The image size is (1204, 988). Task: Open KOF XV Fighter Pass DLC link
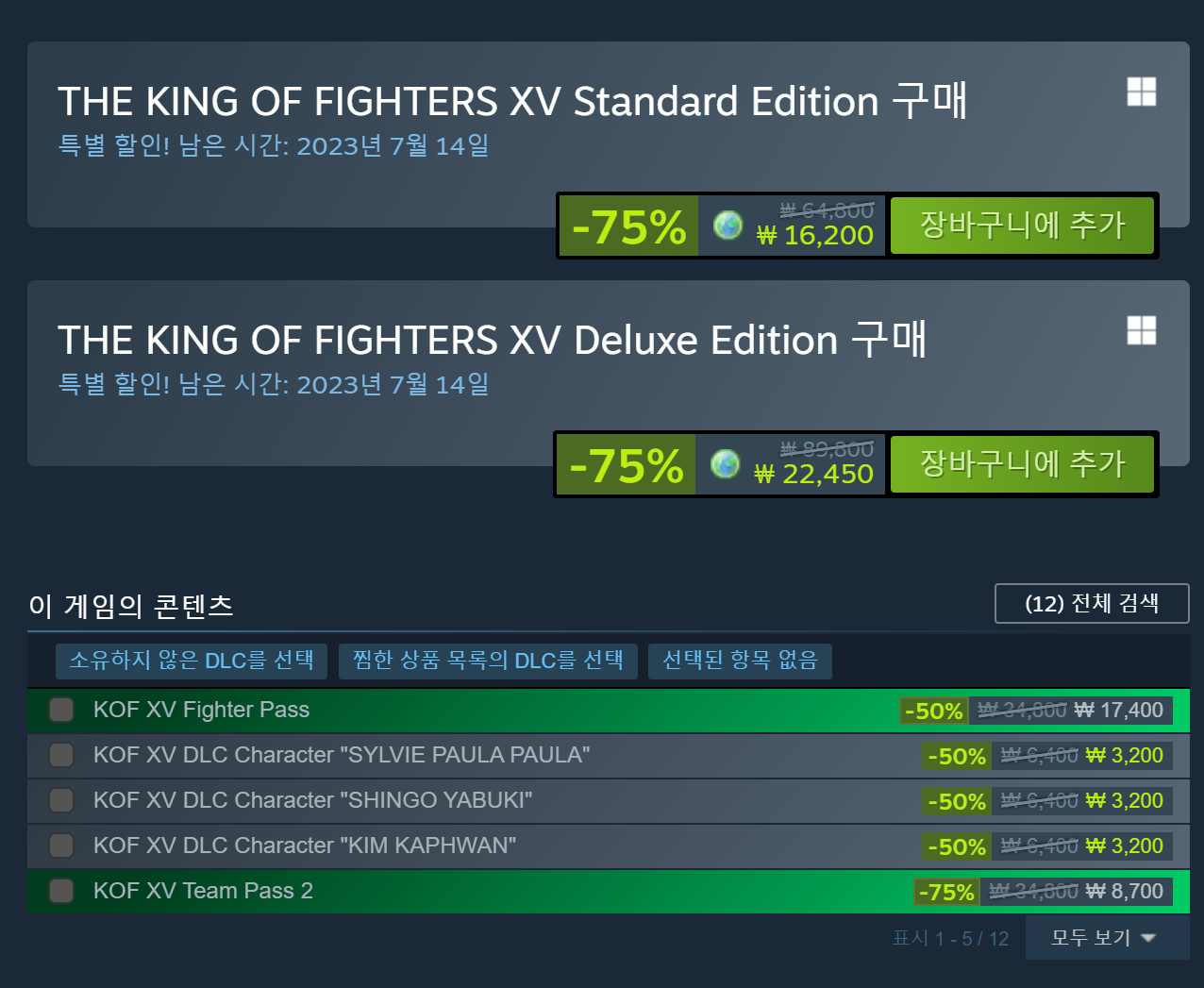(x=201, y=710)
